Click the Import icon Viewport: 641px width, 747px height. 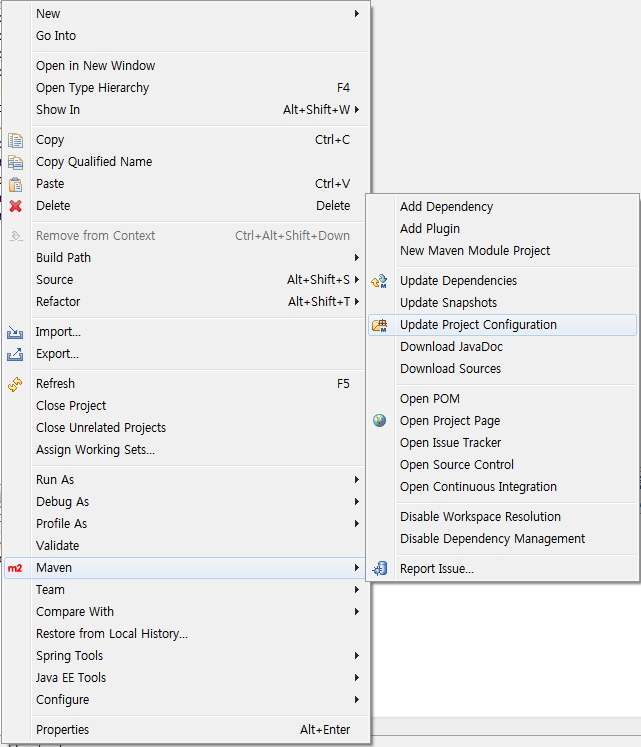[15, 332]
